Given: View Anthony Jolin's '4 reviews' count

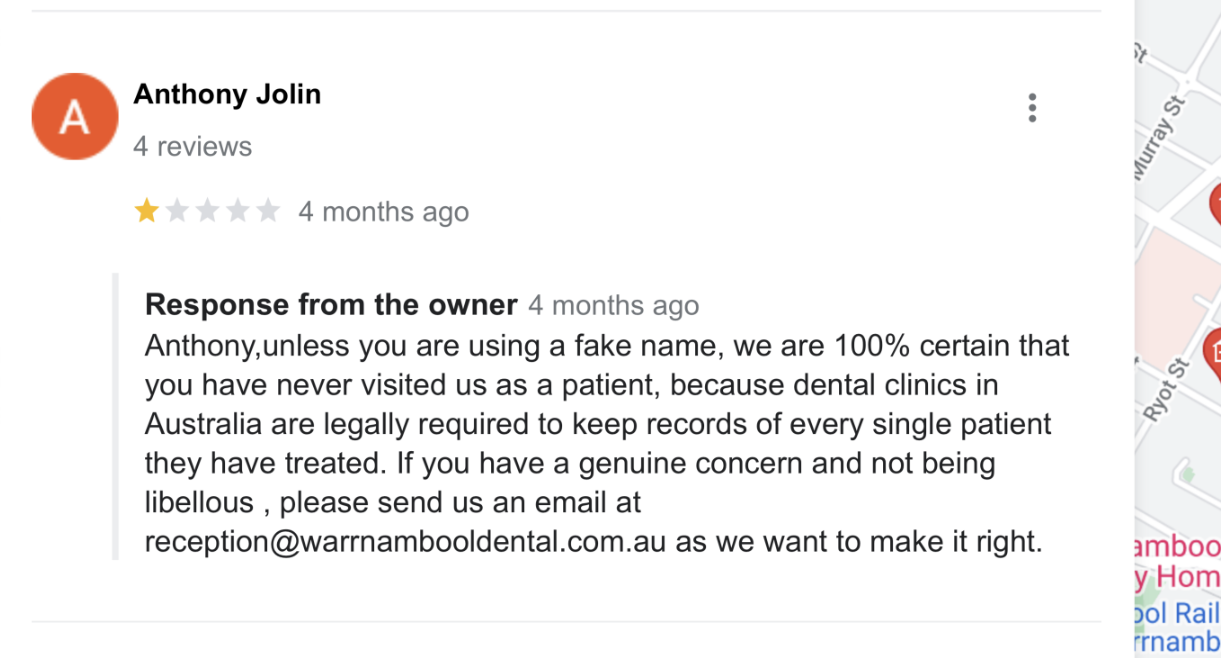Looking at the screenshot, I should click(x=192, y=147).
